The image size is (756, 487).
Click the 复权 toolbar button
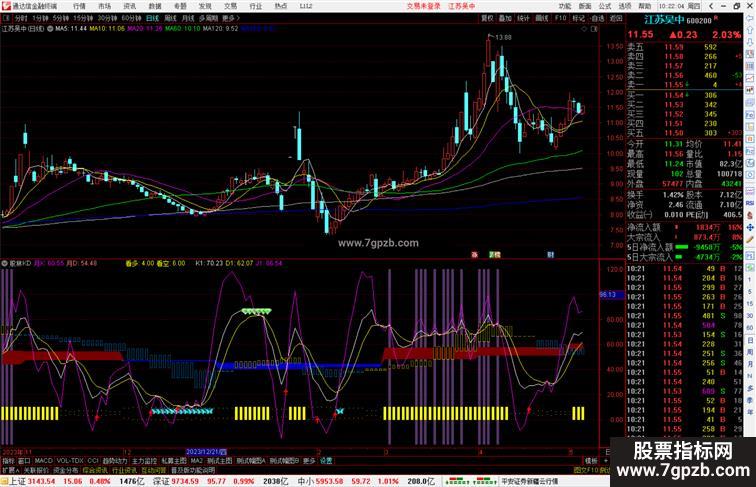click(x=487, y=18)
